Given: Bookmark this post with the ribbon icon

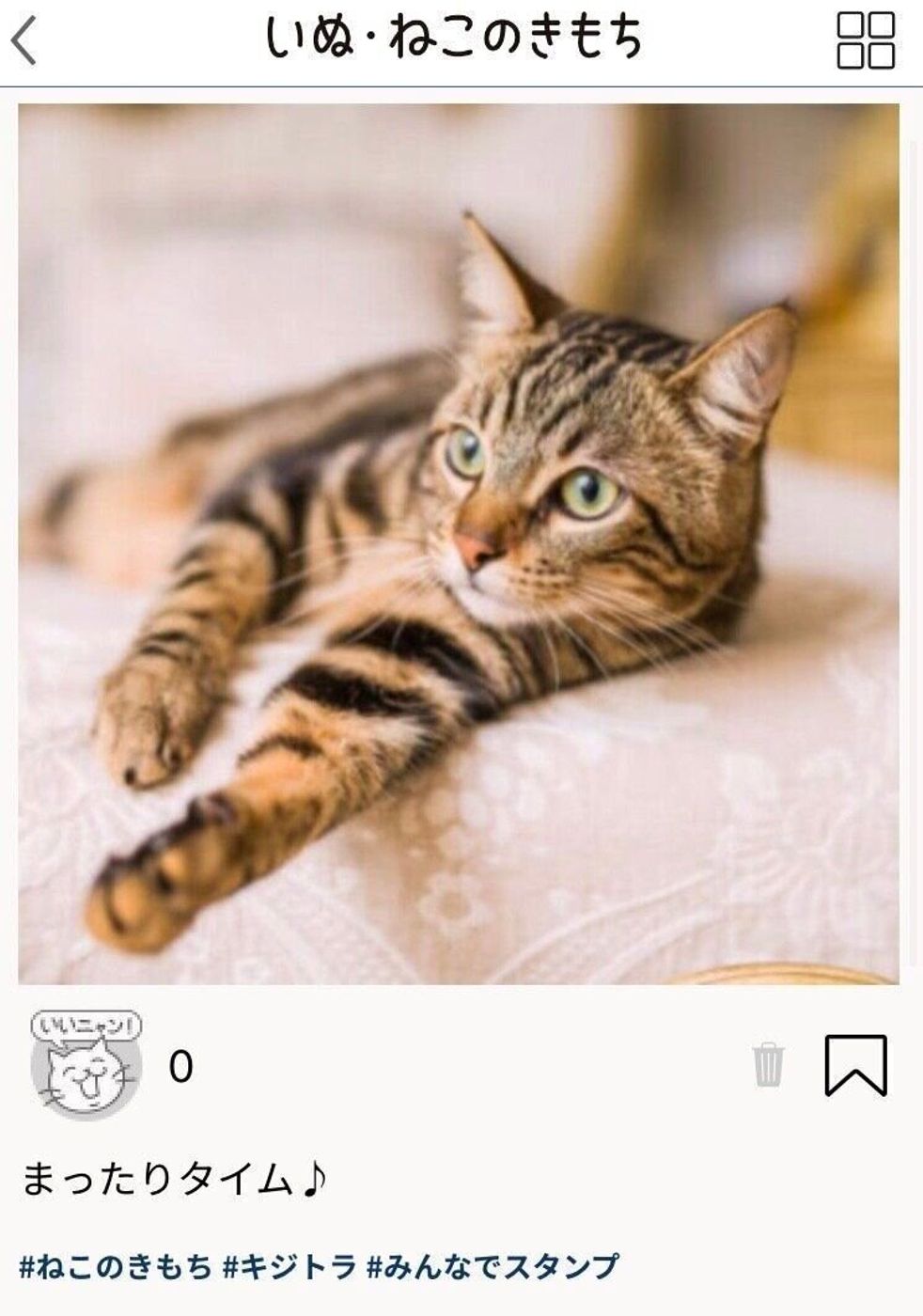Looking at the screenshot, I should 855,1065.
